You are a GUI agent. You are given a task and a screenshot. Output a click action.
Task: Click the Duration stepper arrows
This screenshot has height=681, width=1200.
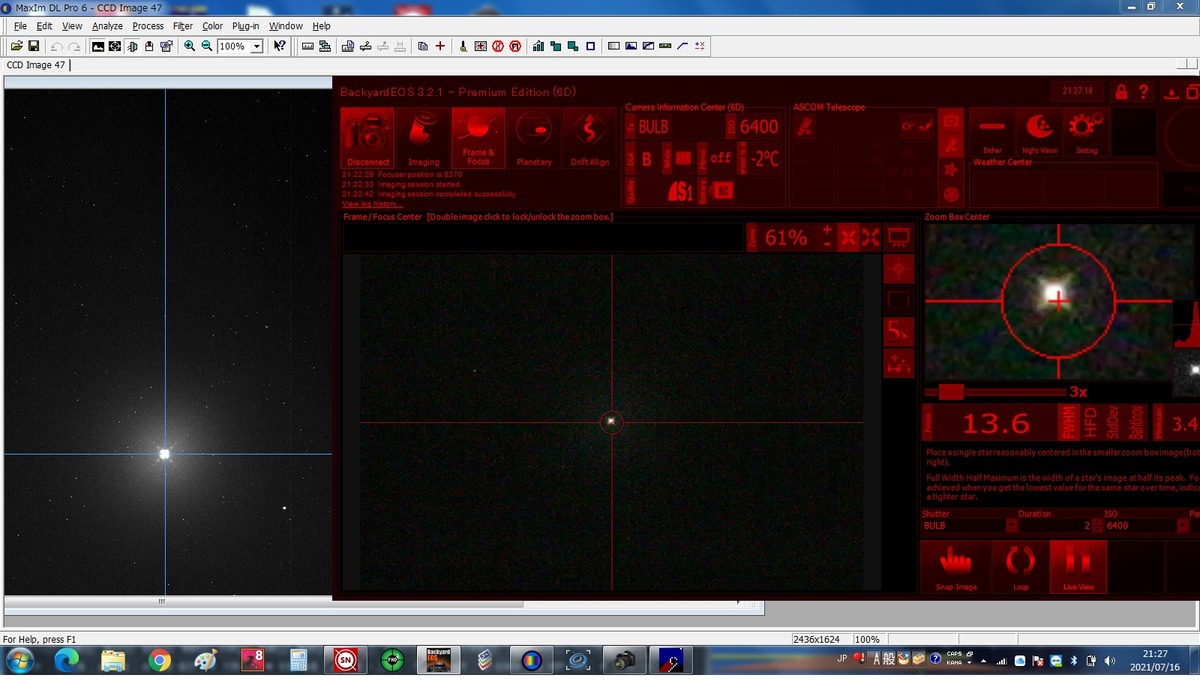[1098, 525]
